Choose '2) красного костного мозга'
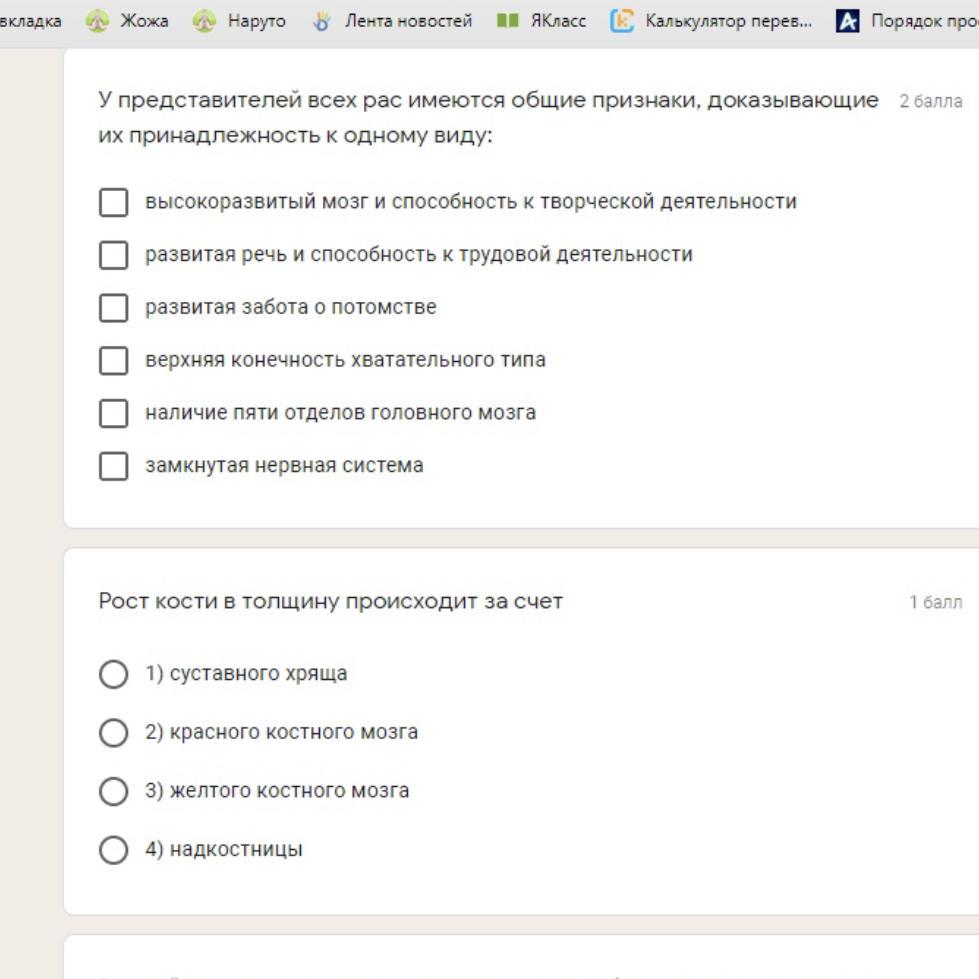The height and width of the screenshot is (979, 979). click(114, 733)
